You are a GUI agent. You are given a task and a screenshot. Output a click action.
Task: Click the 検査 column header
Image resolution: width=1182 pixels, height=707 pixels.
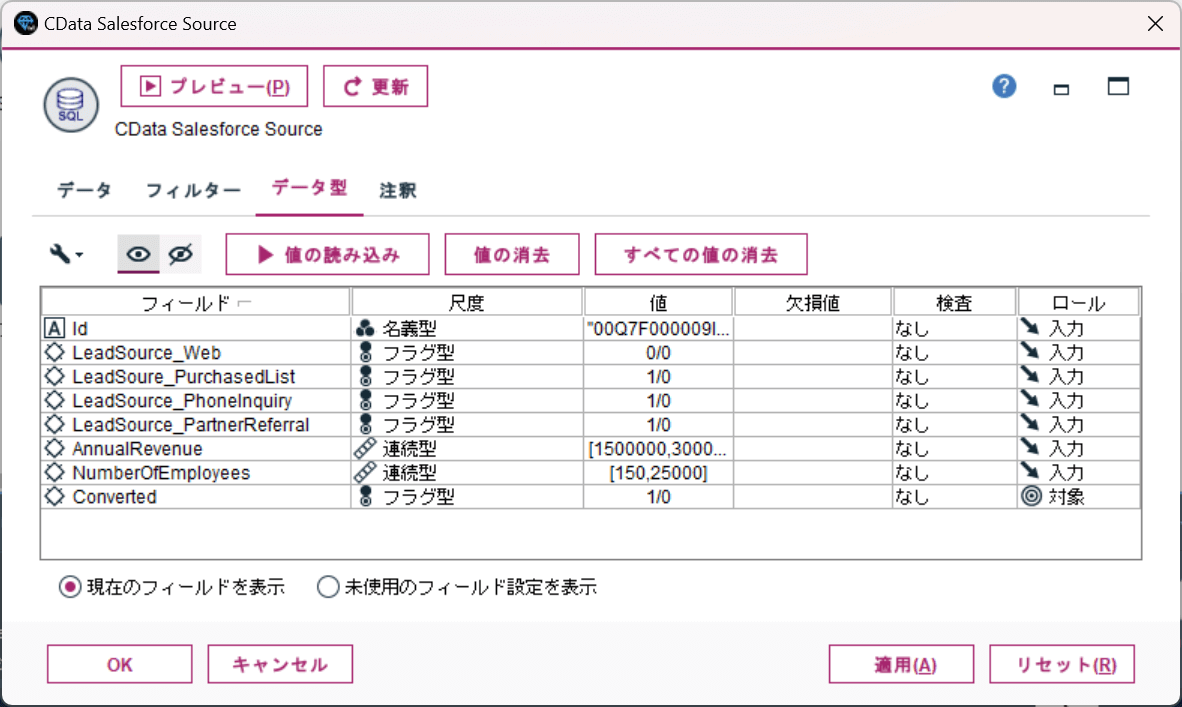point(954,303)
